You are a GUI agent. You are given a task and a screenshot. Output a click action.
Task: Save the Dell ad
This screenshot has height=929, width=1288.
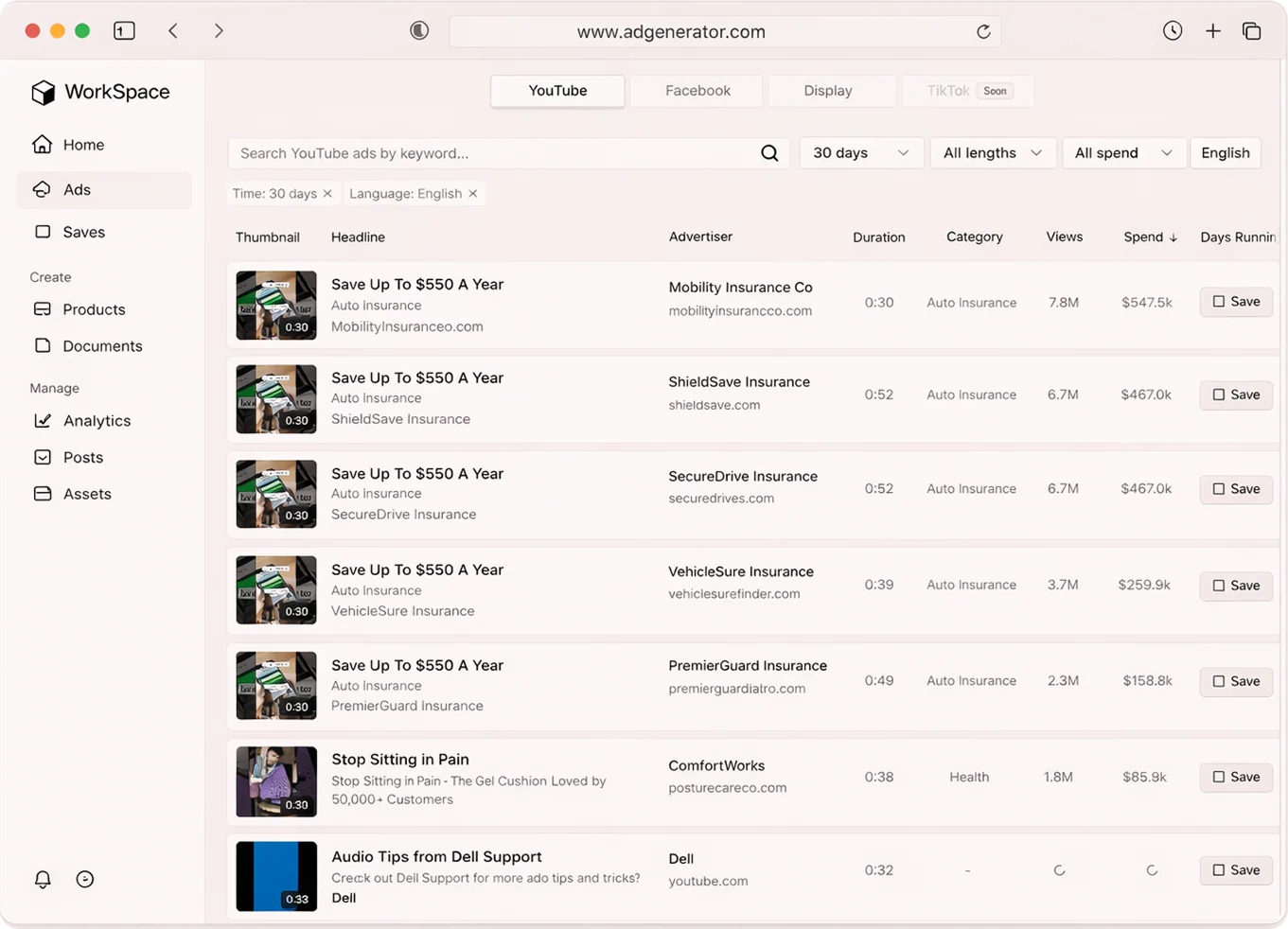click(1236, 869)
